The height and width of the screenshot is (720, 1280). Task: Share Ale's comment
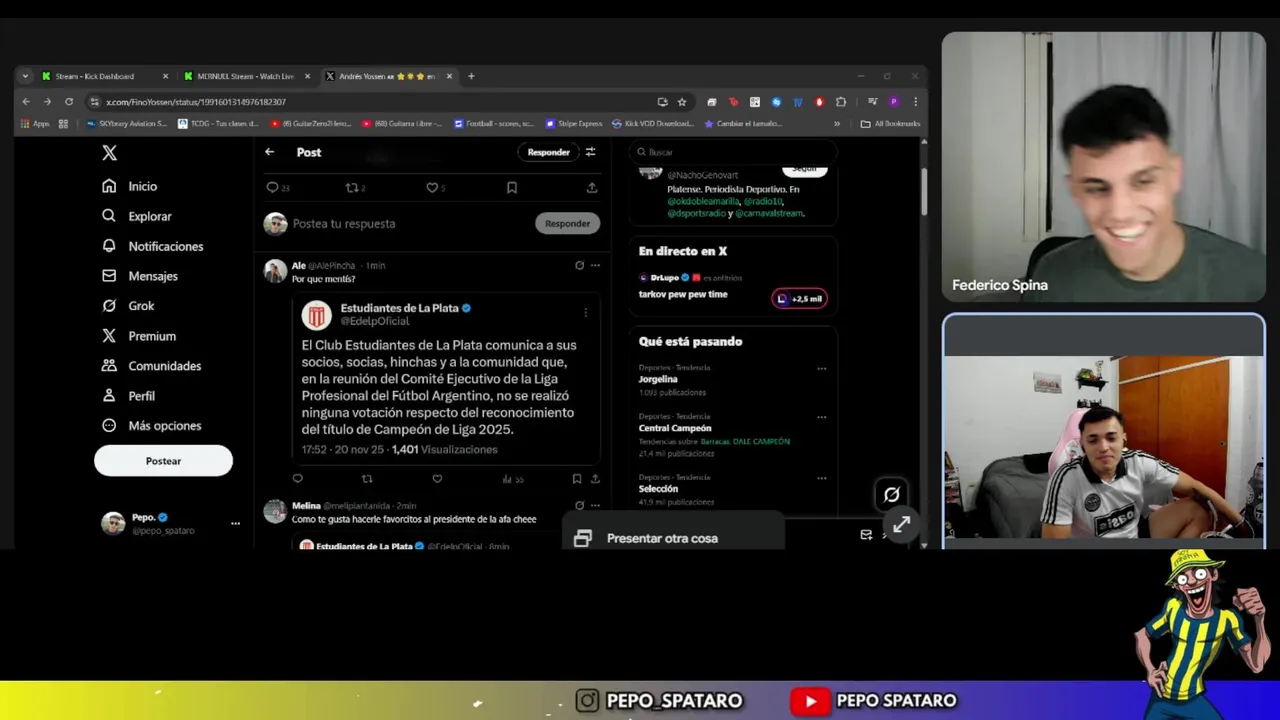coord(595,479)
